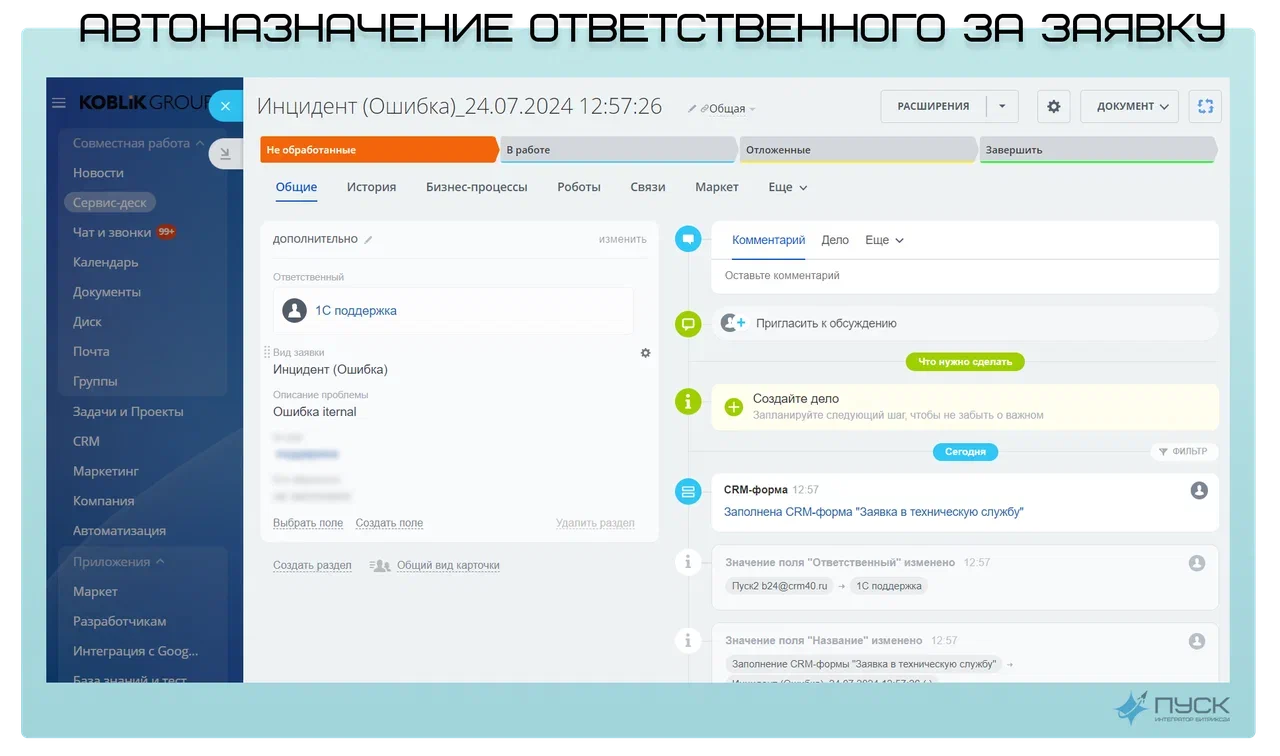Screen dimensions: 1280x756
Task: Open the Заявка в техническую службу CRM-form link
Action: (x=874, y=512)
